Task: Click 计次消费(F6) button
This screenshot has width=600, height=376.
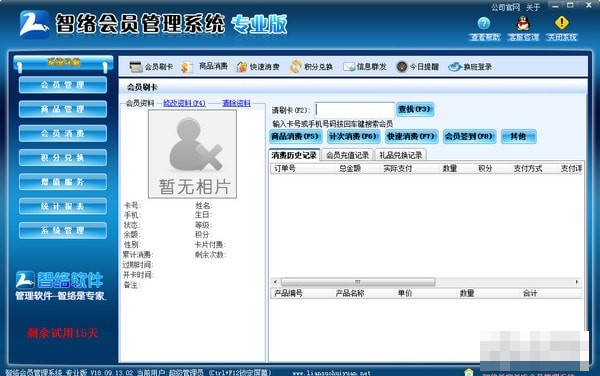Action: coord(354,136)
